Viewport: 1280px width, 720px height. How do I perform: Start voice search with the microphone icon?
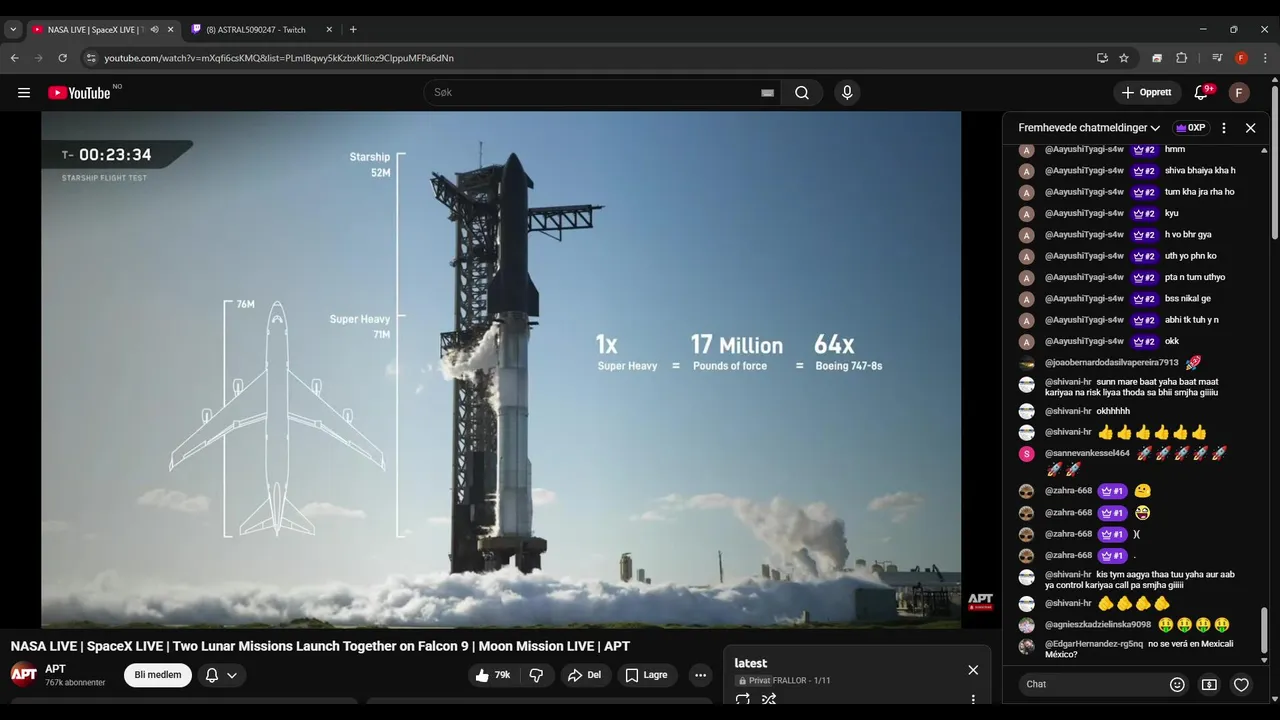[x=847, y=93]
